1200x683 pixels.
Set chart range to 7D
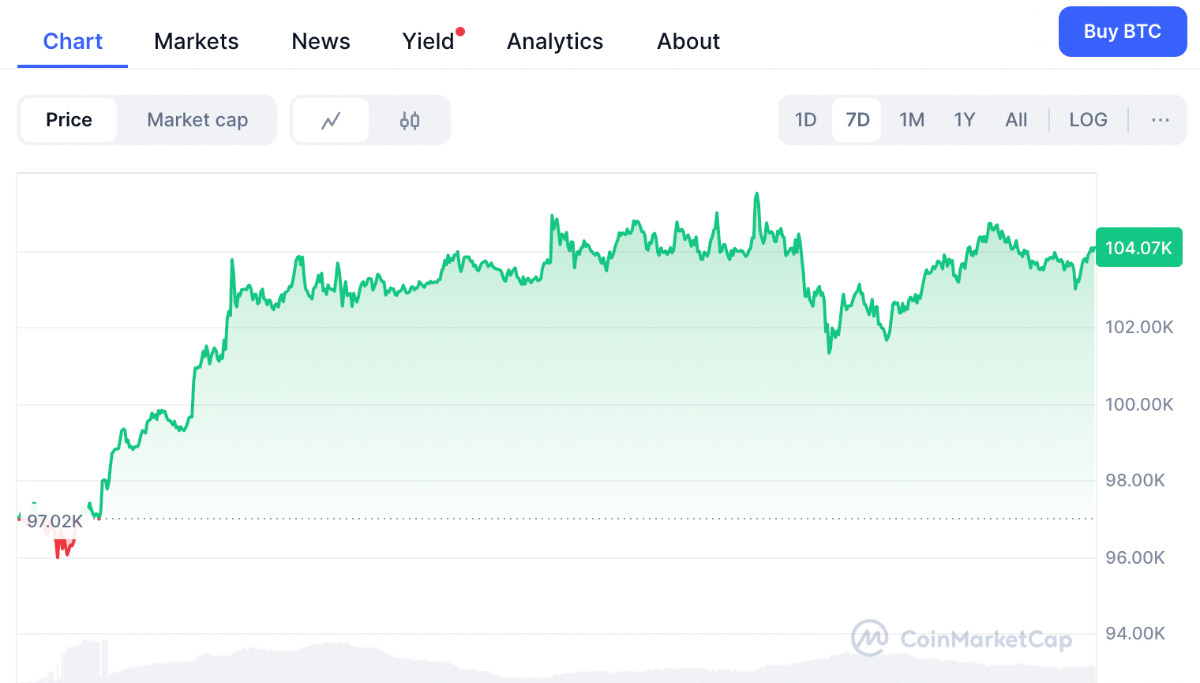[x=857, y=120]
